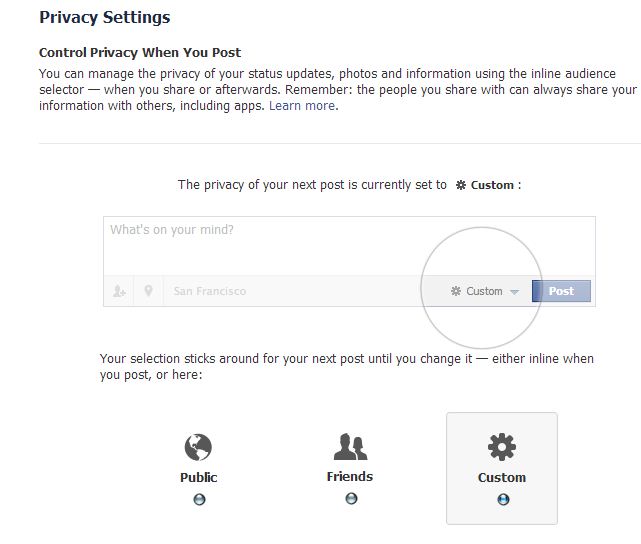Open the Learn more link
The height and width of the screenshot is (544, 641).
302,106
